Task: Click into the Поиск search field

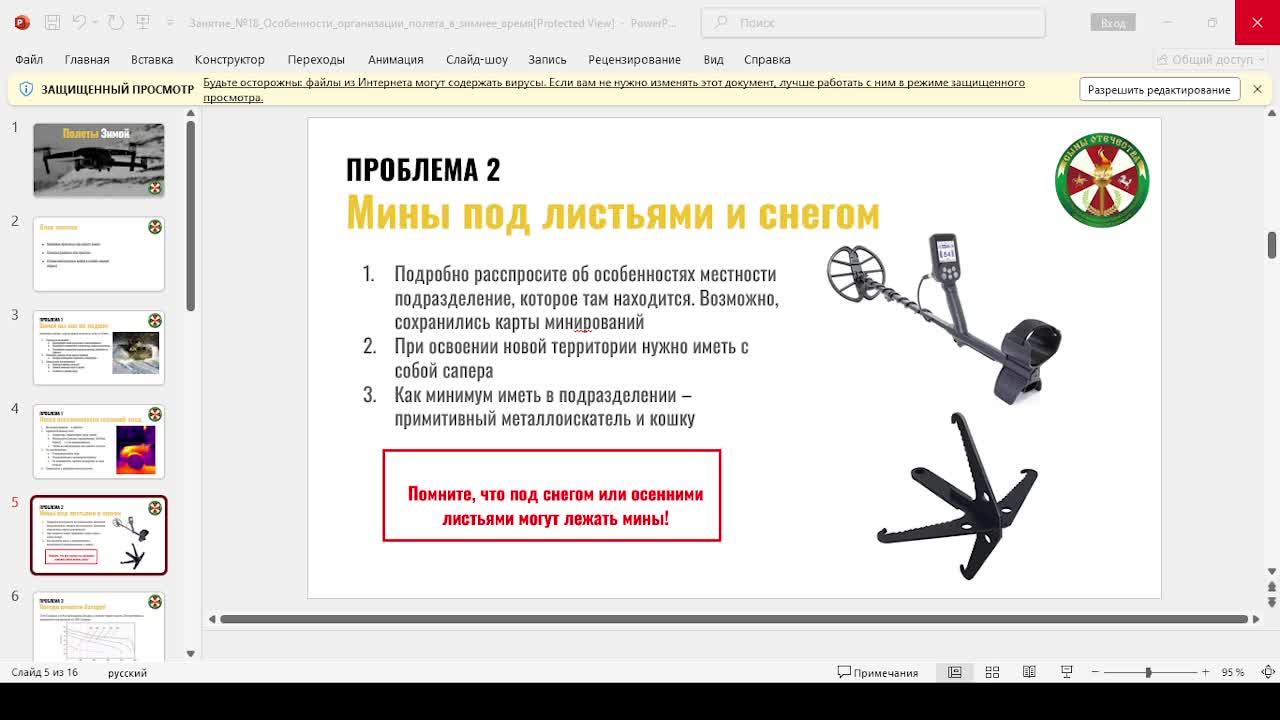Action: (x=873, y=22)
